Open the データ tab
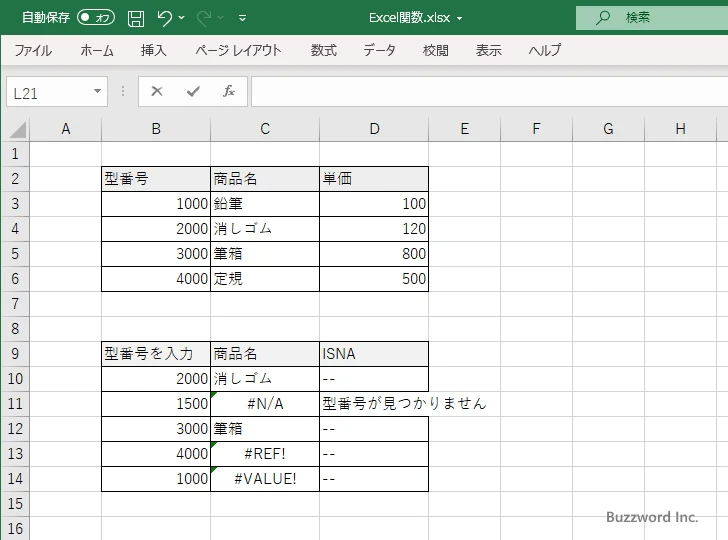The width and height of the screenshot is (728, 540). coord(379,50)
